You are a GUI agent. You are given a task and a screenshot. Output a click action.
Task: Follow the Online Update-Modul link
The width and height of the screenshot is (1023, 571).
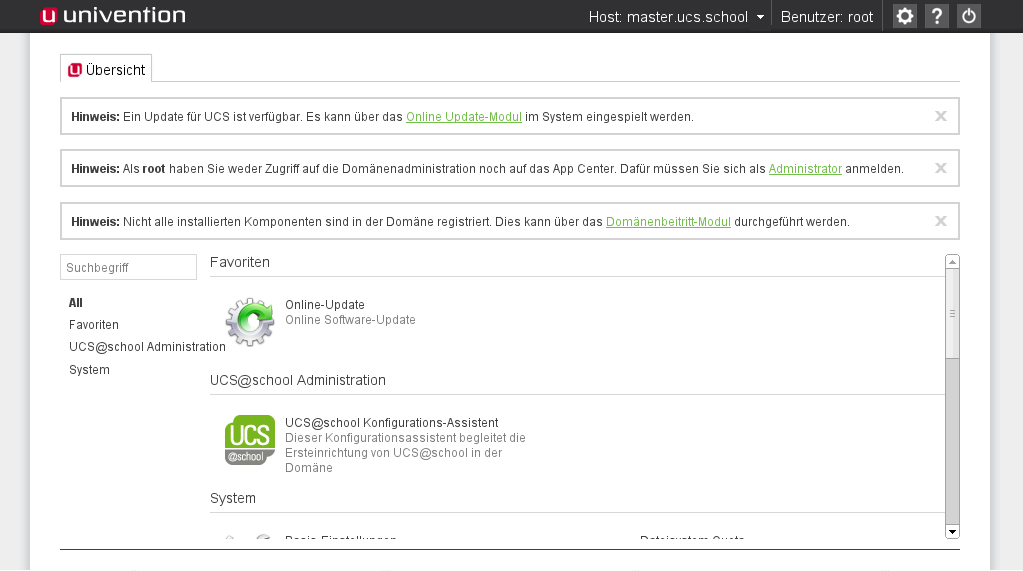pyautogui.click(x=464, y=117)
